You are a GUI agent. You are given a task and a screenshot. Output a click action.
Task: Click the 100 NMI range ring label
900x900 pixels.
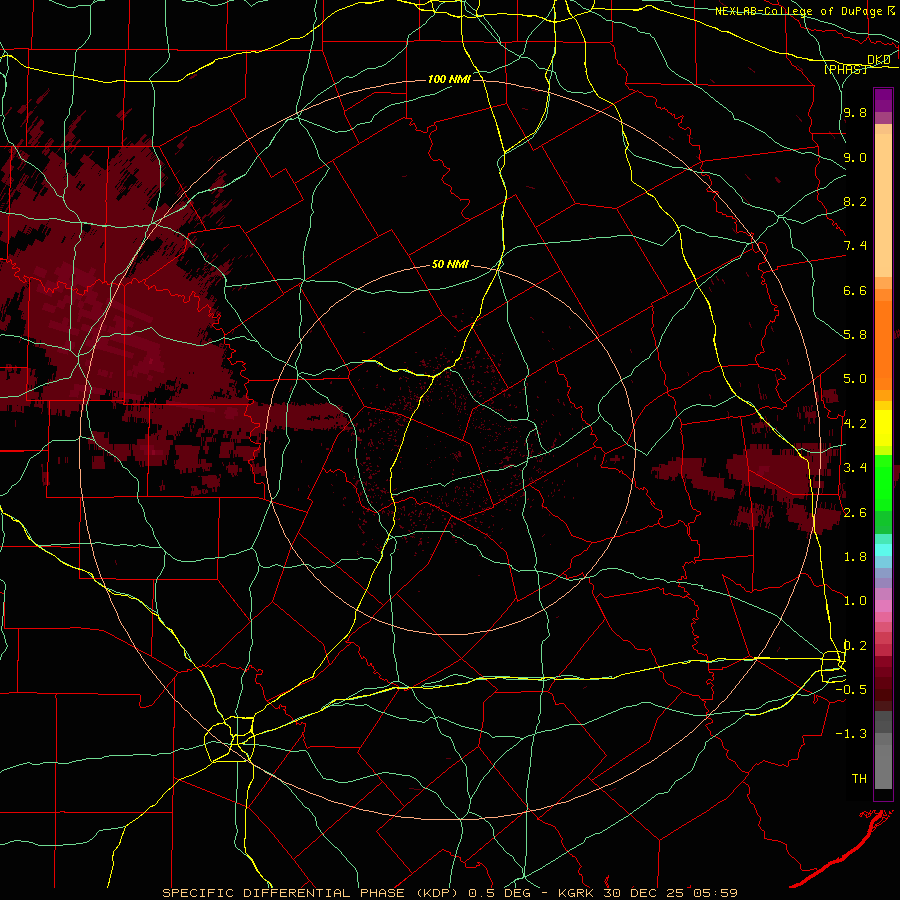click(449, 79)
